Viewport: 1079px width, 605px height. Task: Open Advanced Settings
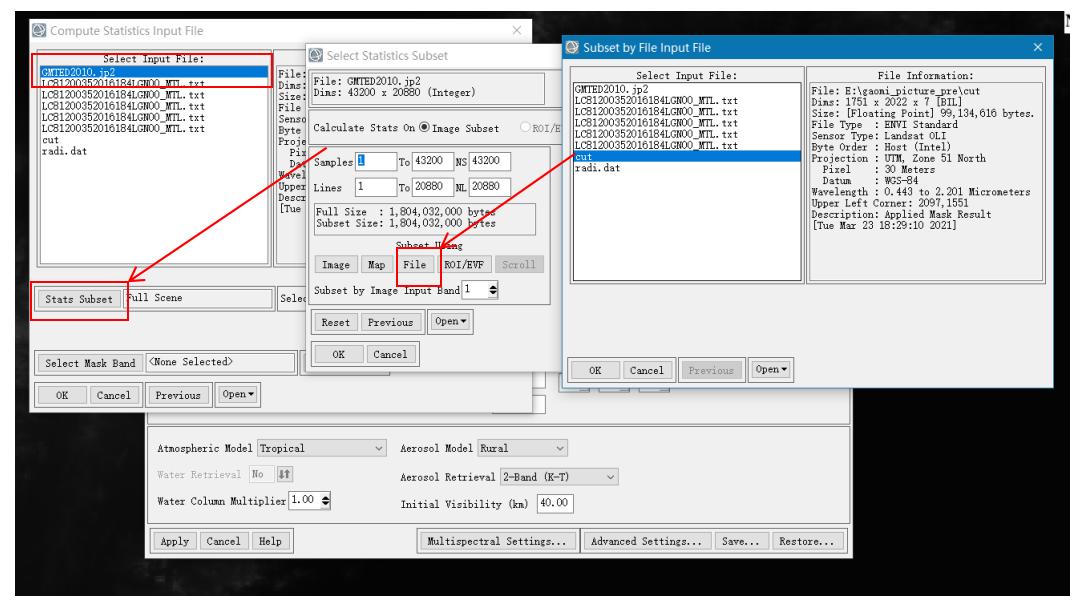click(646, 541)
